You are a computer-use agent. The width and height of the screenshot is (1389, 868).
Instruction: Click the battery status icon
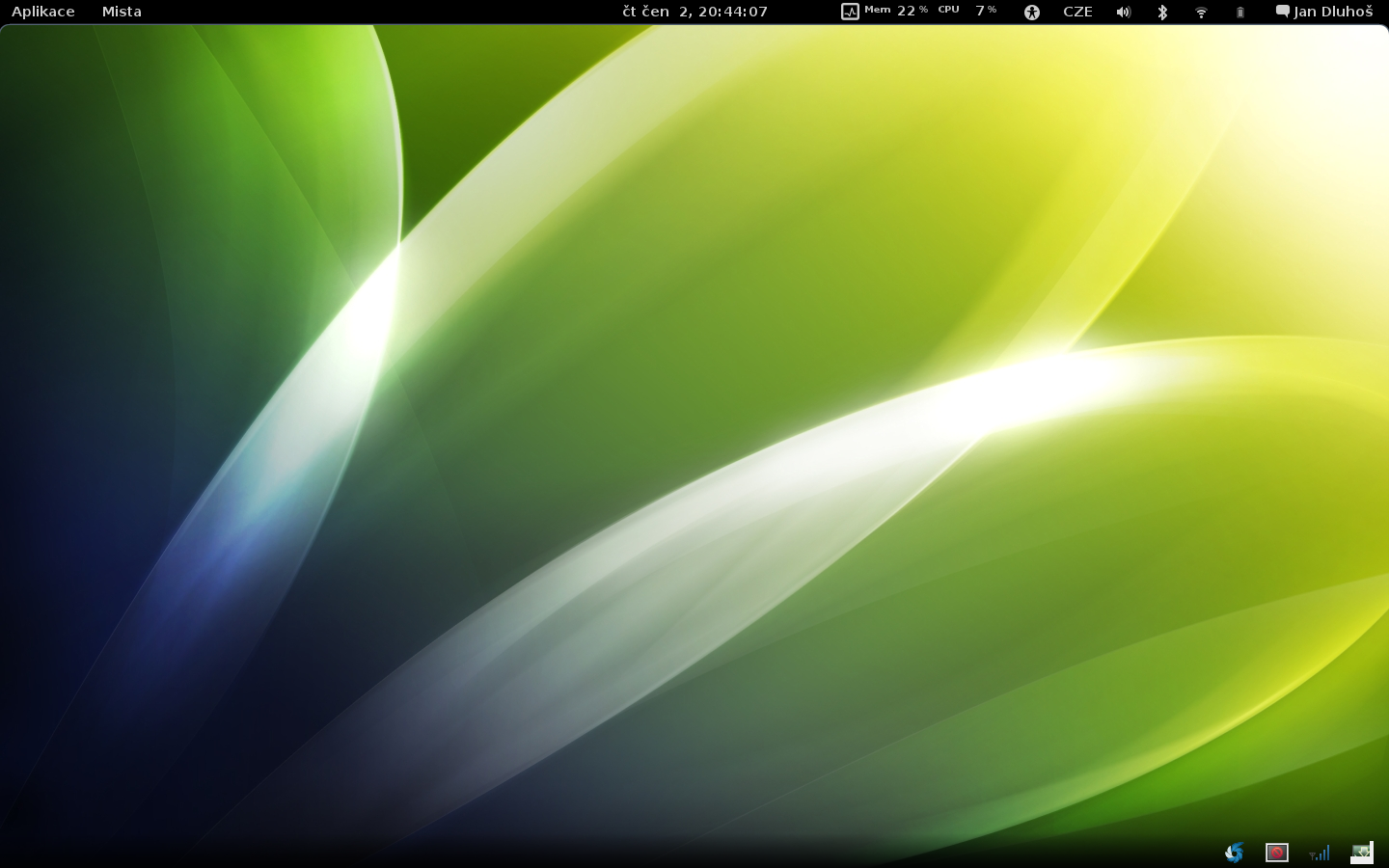1240,12
